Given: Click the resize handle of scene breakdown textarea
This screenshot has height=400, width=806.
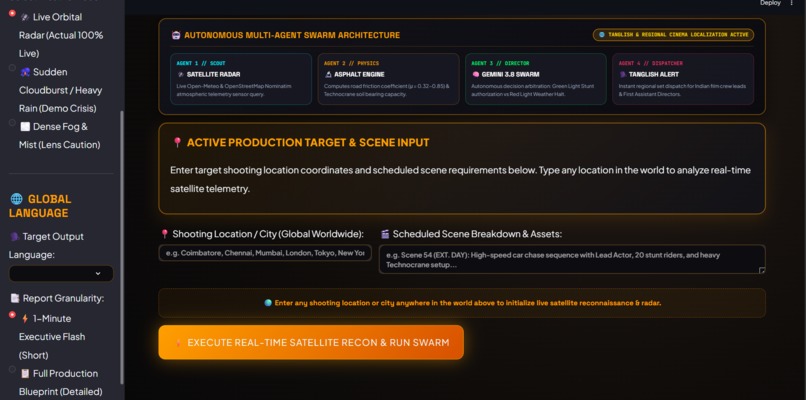Looking at the screenshot, I should point(762,270).
